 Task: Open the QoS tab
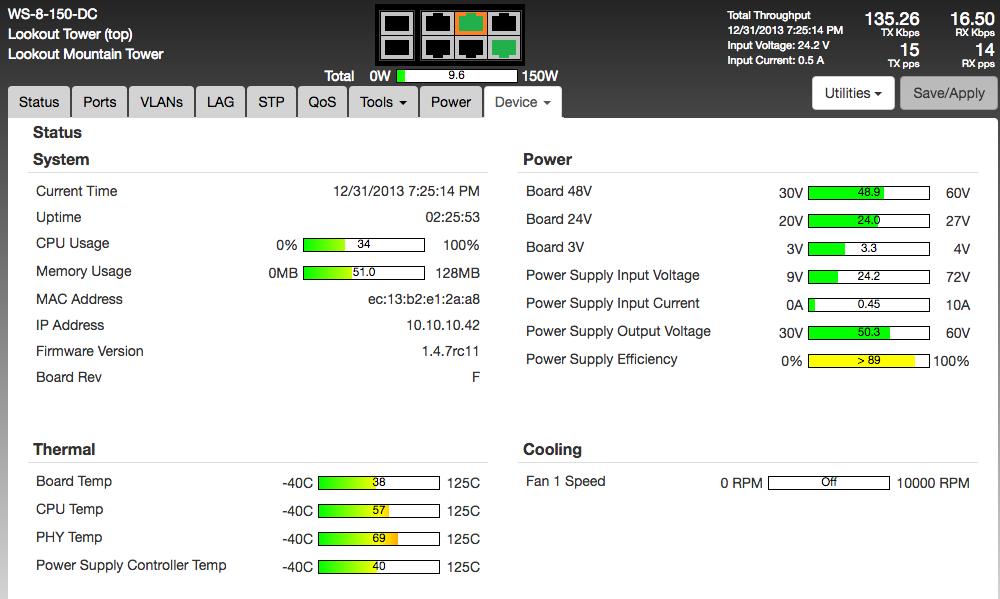(x=322, y=102)
